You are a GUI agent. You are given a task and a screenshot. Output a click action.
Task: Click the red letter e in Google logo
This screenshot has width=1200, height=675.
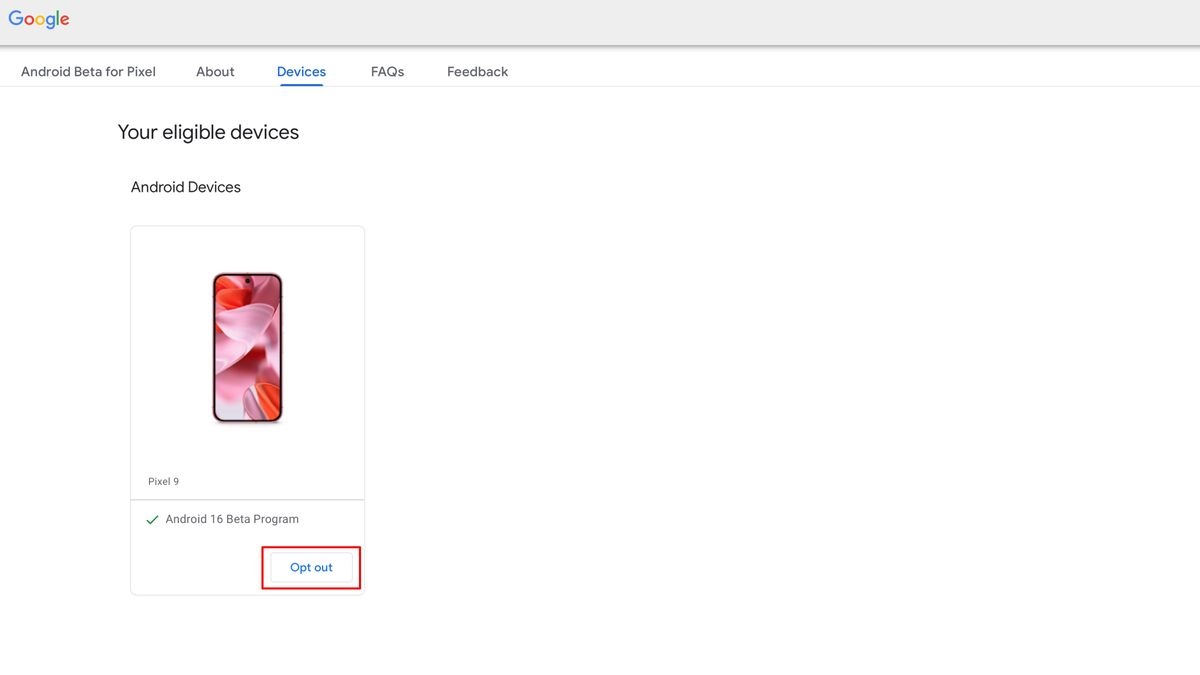click(x=65, y=21)
